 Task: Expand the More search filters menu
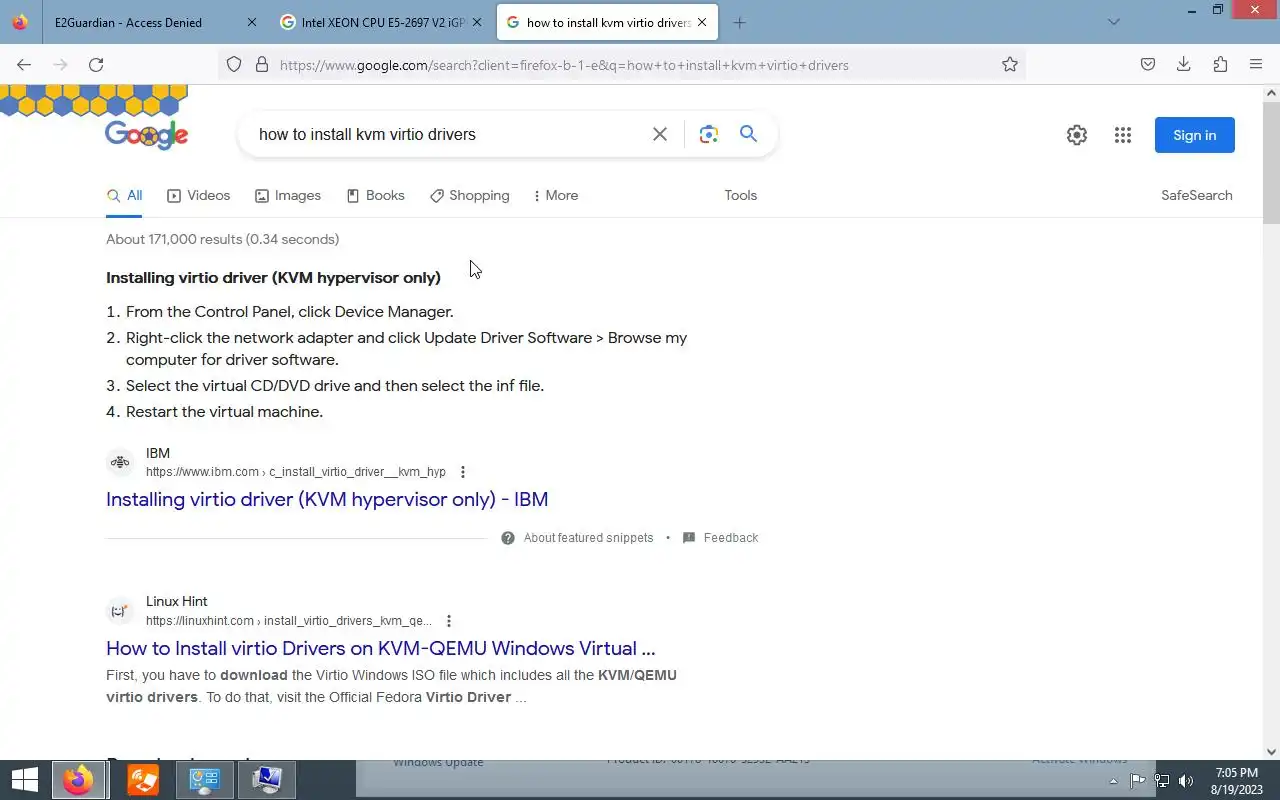click(557, 195)
